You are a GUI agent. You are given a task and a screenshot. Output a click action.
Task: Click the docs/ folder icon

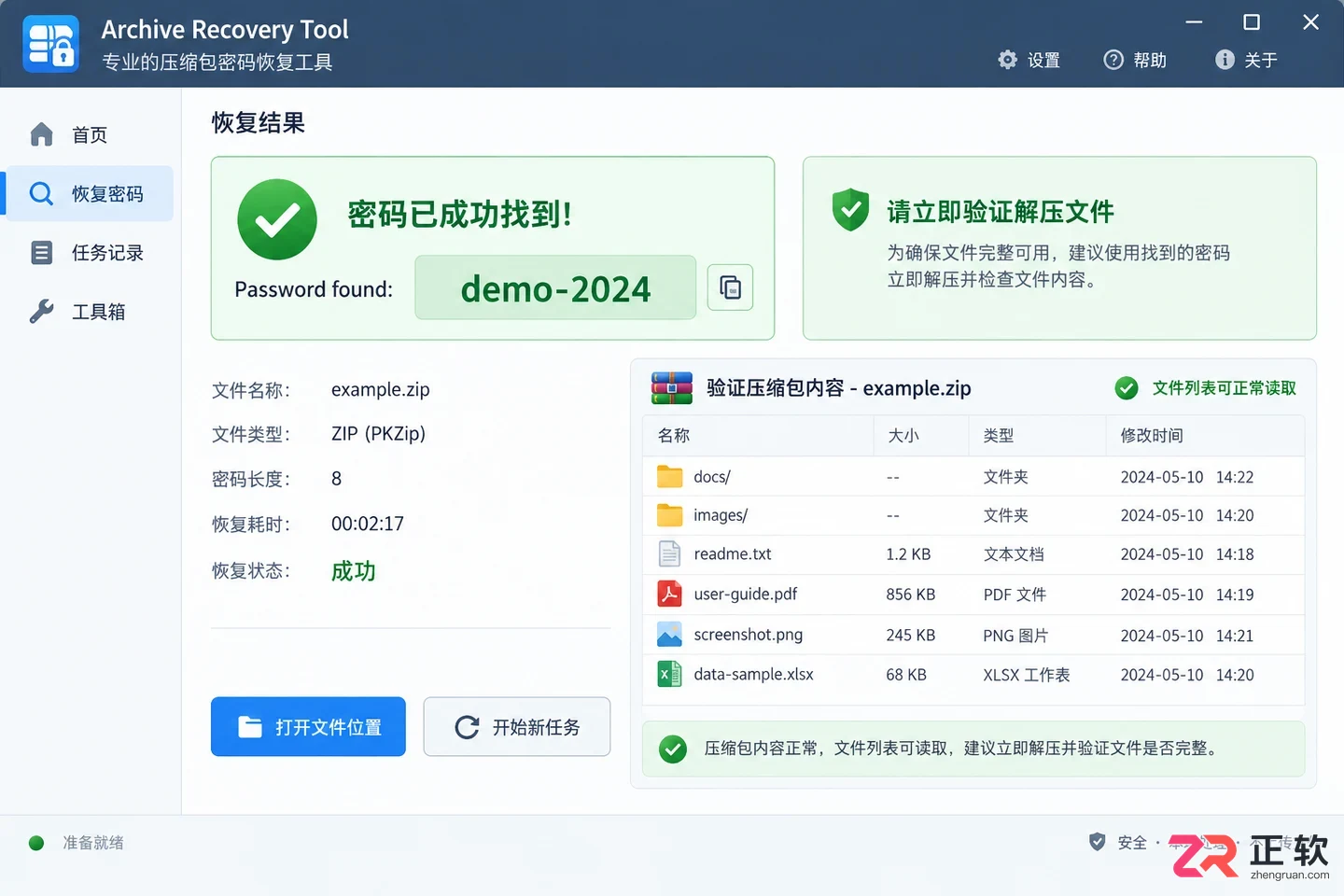point(669,477)
